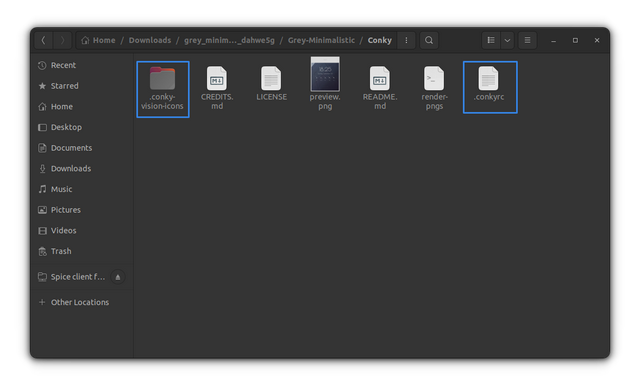Select the LICENSE file icon
The image size is (640, 391).
tap(271, 78)
